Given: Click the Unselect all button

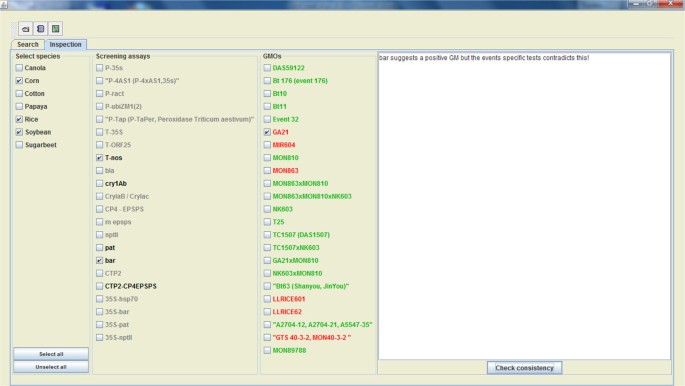Looking at the screenshot, I should tap(51, 367).
